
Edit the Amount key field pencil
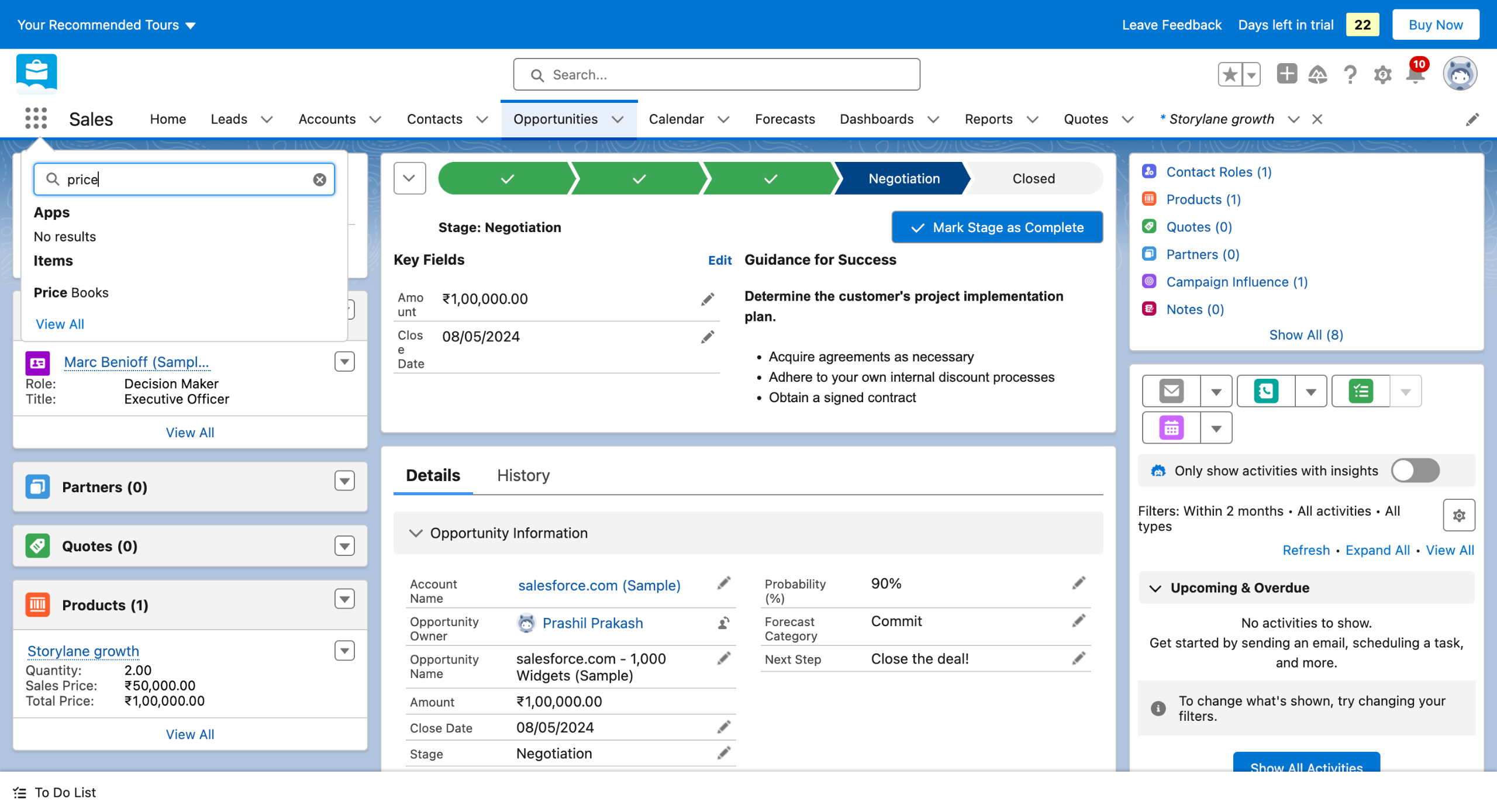point(708,299)
